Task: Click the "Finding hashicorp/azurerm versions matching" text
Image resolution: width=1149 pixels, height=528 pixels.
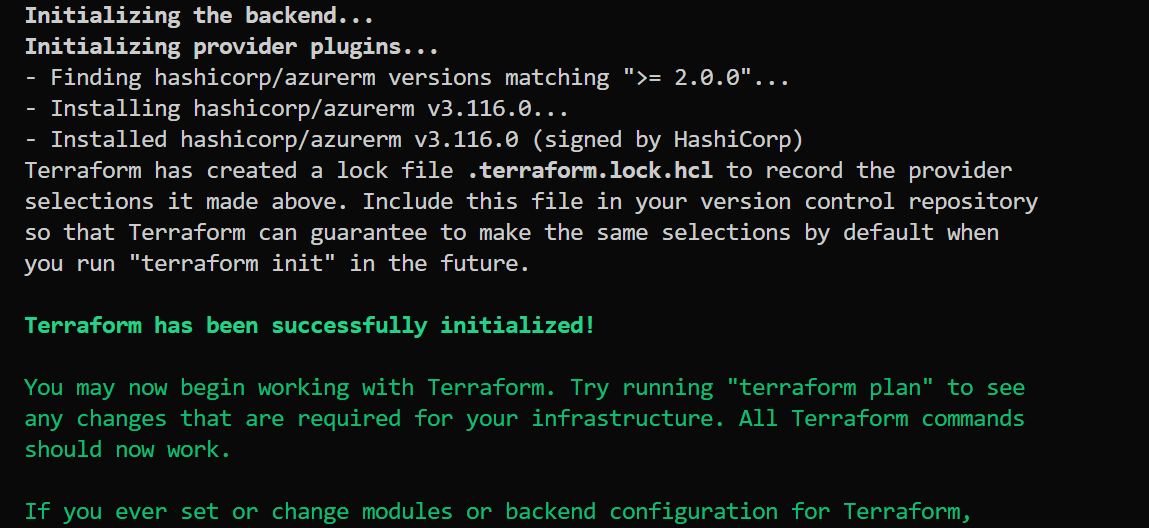Action: coord(330,78)
